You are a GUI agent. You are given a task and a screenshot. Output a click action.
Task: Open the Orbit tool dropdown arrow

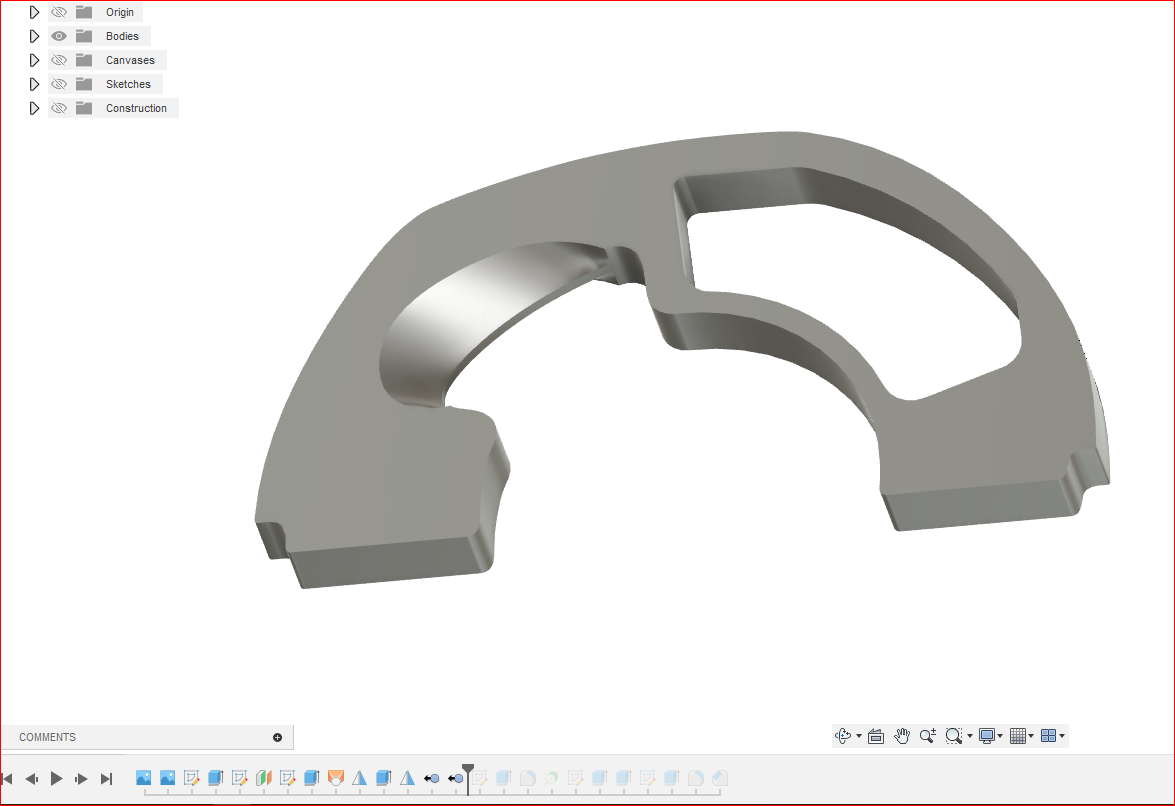click(x=859, y=735)
